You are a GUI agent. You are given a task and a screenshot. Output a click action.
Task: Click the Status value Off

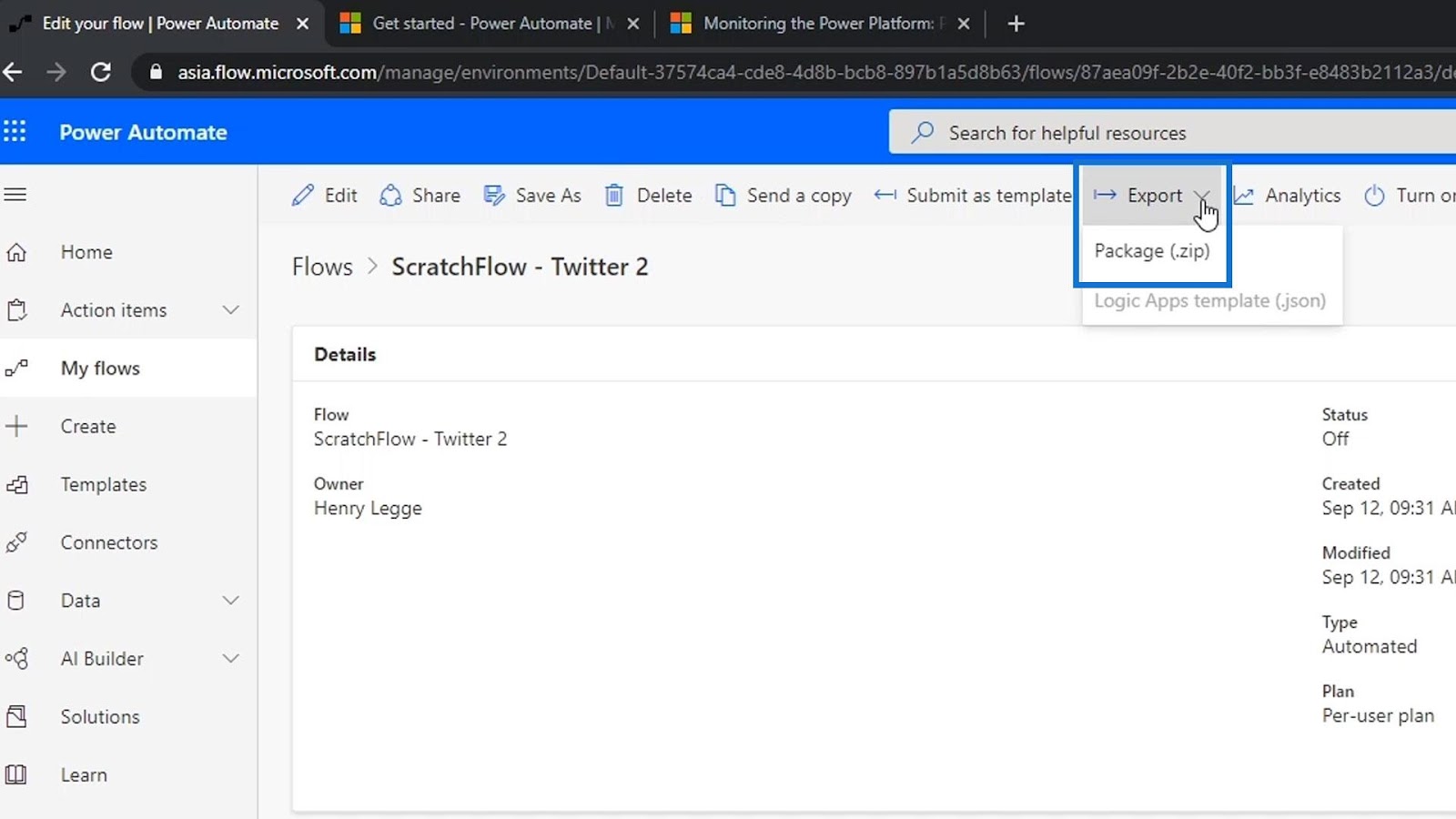1336,439
